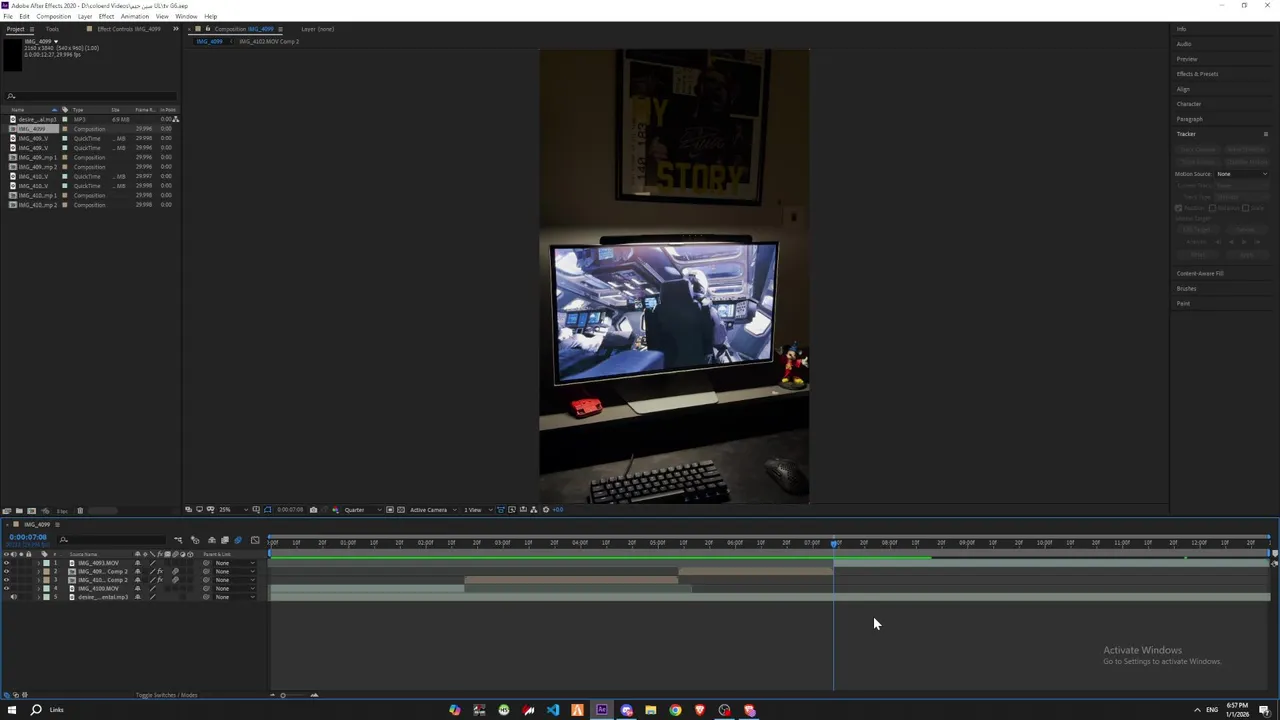Screen dimensions: 1280x720
Task: Open Chrome icon on Windows taskbar
Action: [x=675, y=710]
